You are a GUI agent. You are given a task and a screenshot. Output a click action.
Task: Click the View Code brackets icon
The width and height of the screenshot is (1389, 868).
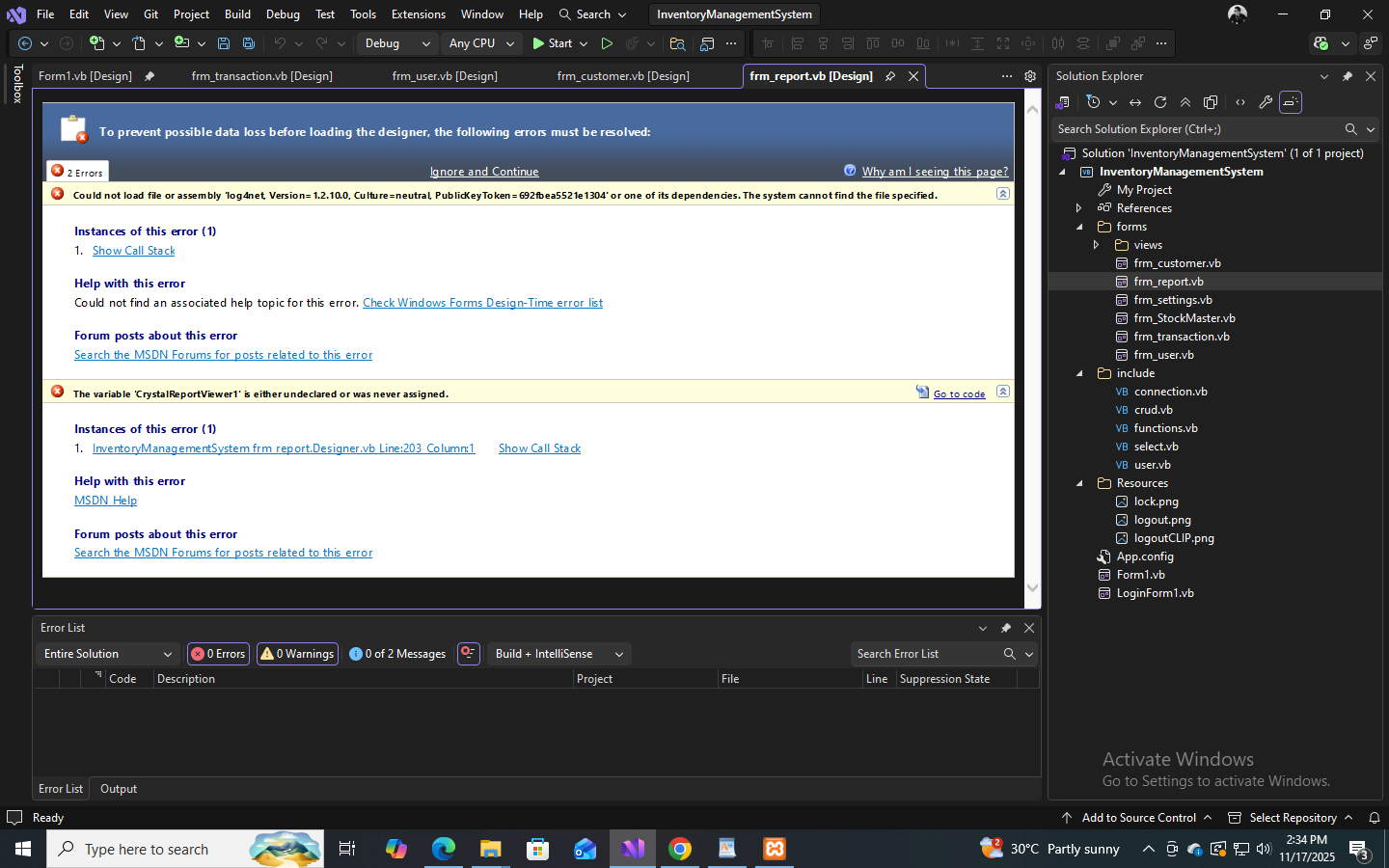click(x=1240, y=102)
